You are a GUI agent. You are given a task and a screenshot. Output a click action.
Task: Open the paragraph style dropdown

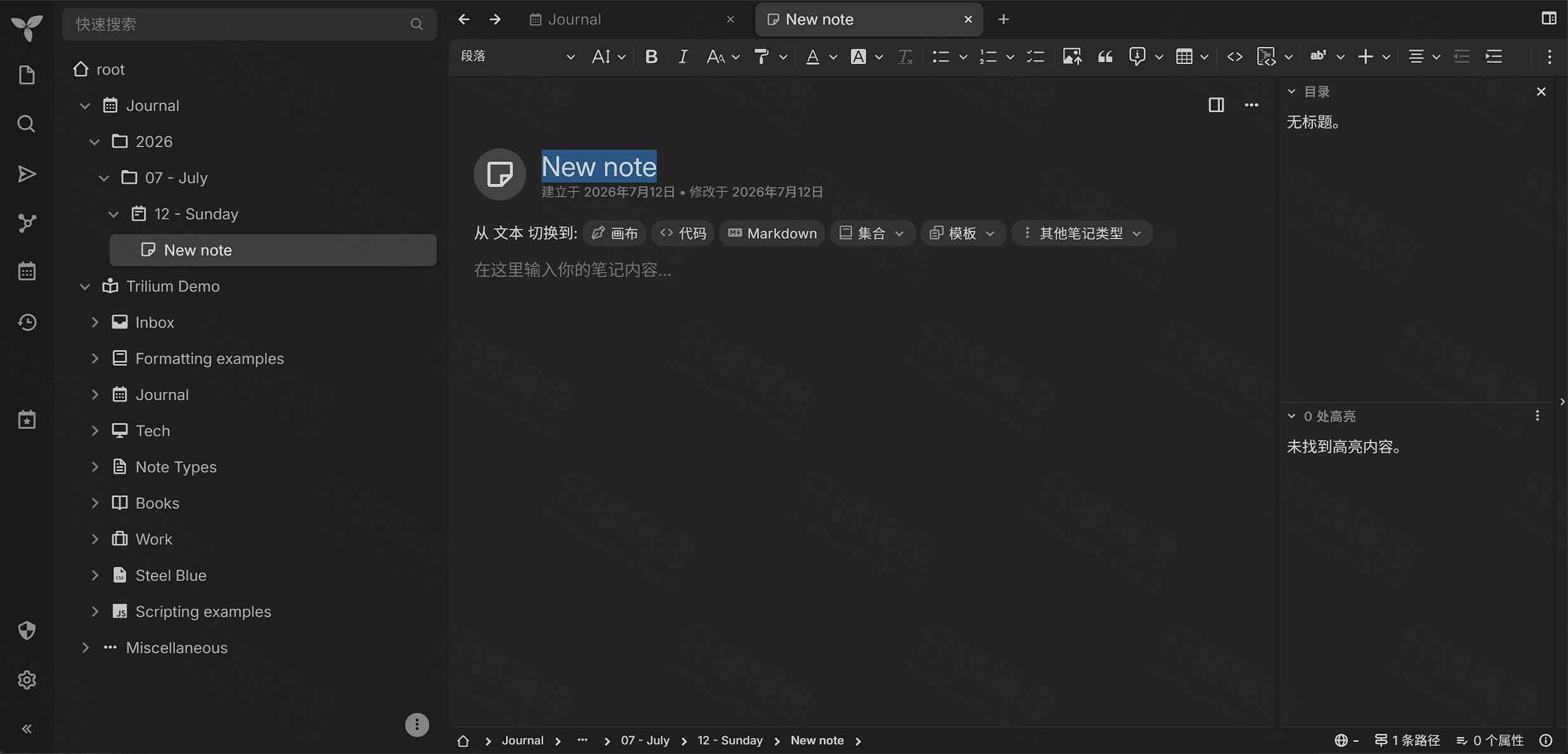coord(518,57)
